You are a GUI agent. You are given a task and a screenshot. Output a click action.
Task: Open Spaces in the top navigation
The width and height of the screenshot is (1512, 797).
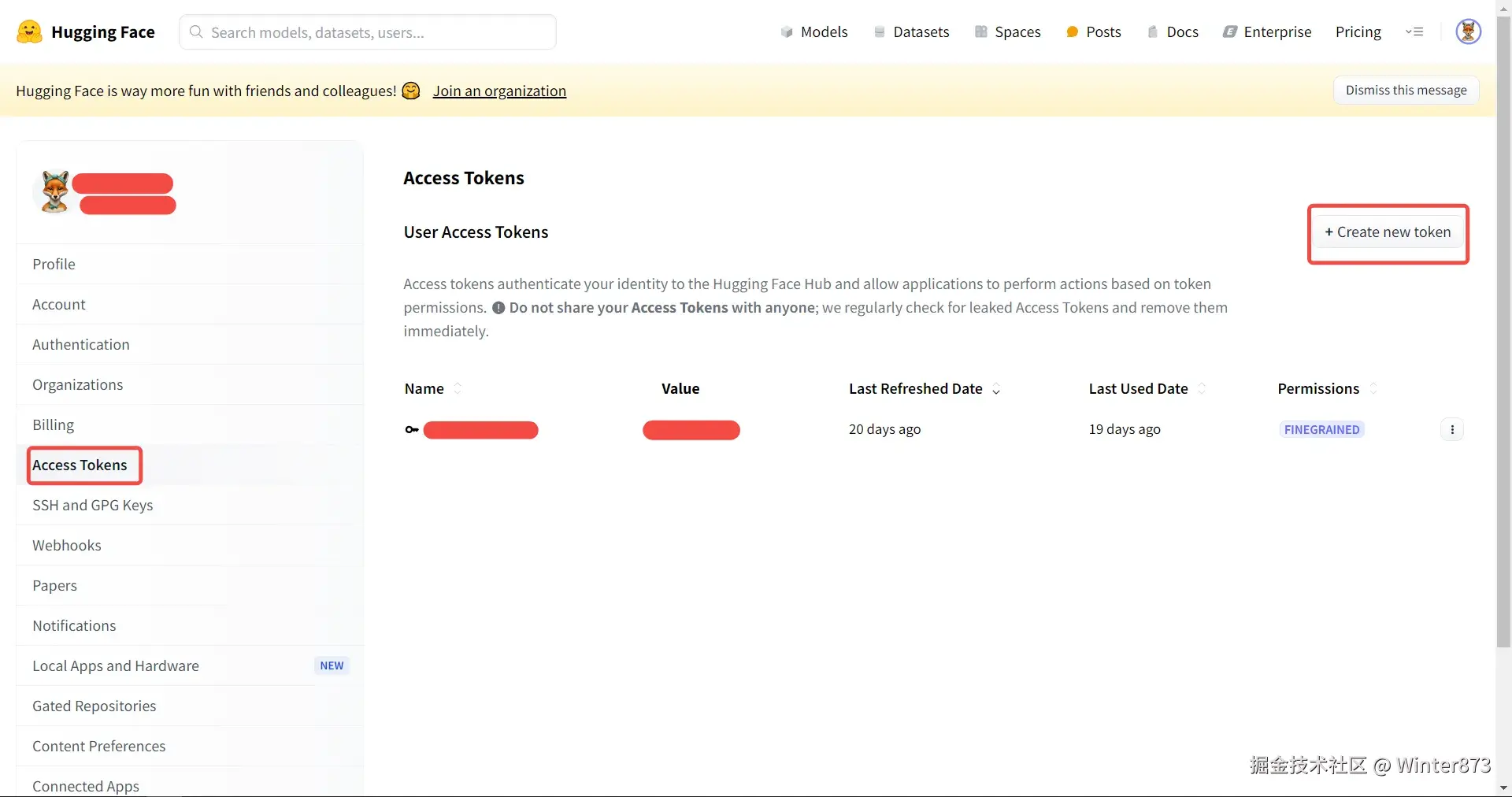tap(1008, 32)
